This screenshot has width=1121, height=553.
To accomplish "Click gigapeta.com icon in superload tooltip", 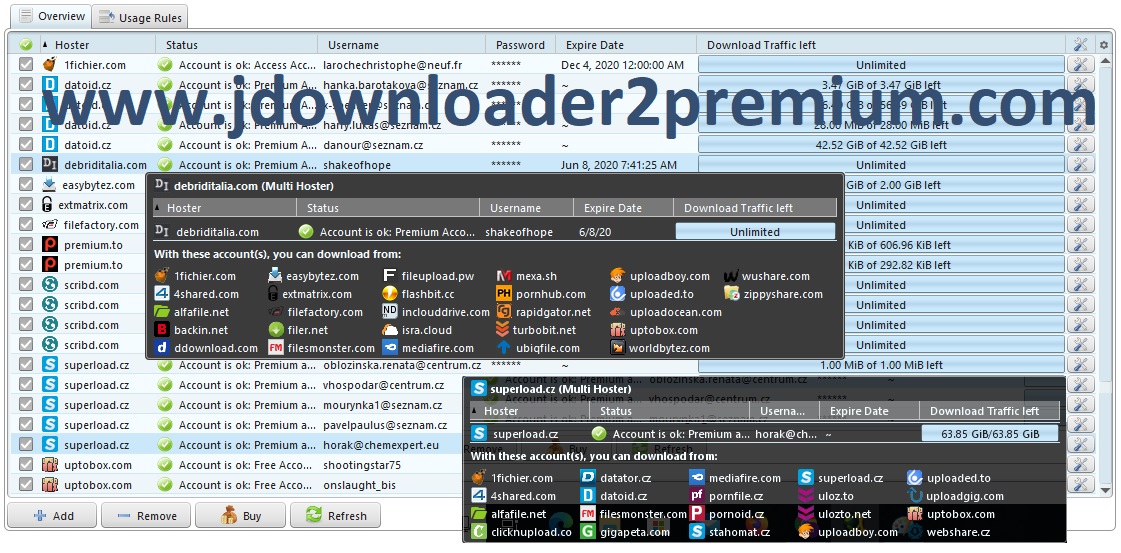I will pos(588,532).
